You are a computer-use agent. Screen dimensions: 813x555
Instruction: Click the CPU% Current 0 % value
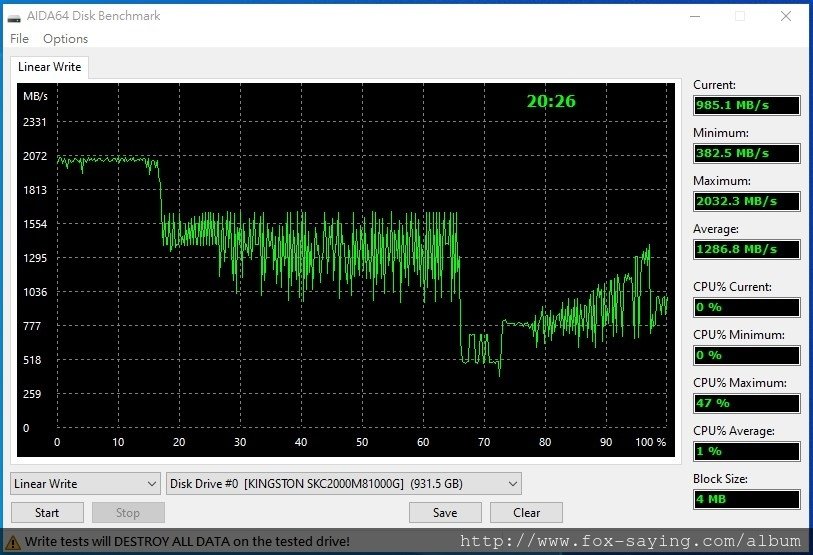coord(747,307)
